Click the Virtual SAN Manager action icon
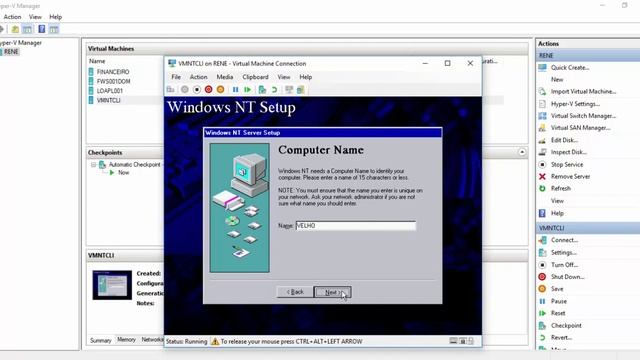 tap(542, 128)
